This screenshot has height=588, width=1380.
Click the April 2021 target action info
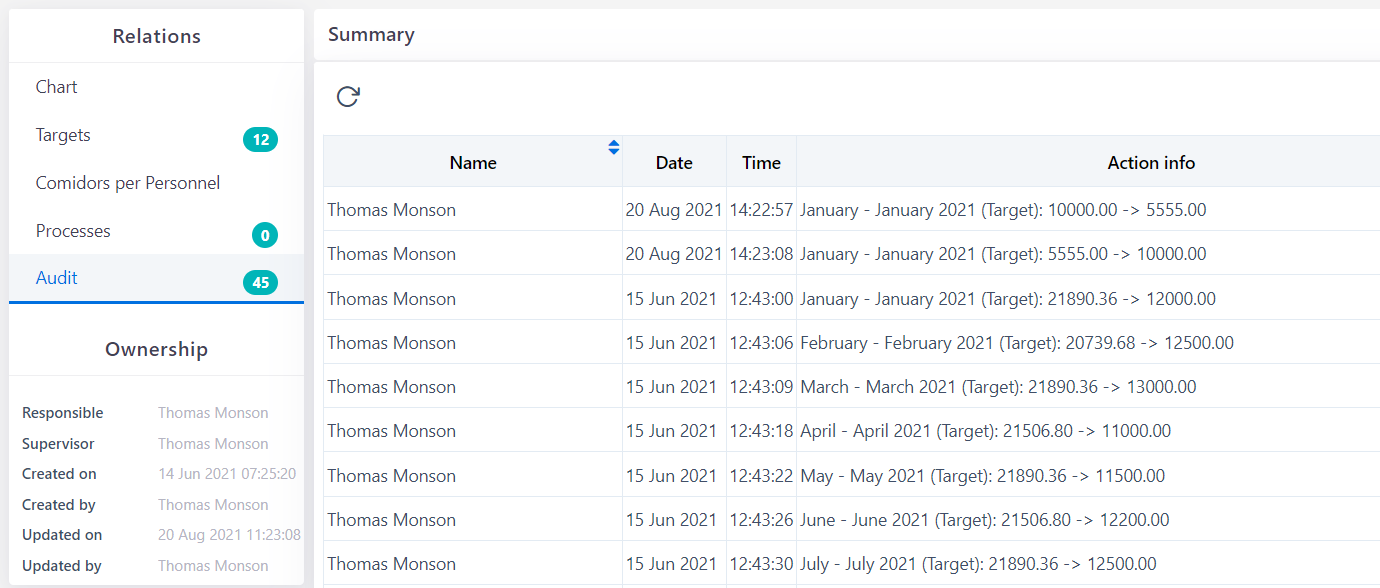[985, 431]
